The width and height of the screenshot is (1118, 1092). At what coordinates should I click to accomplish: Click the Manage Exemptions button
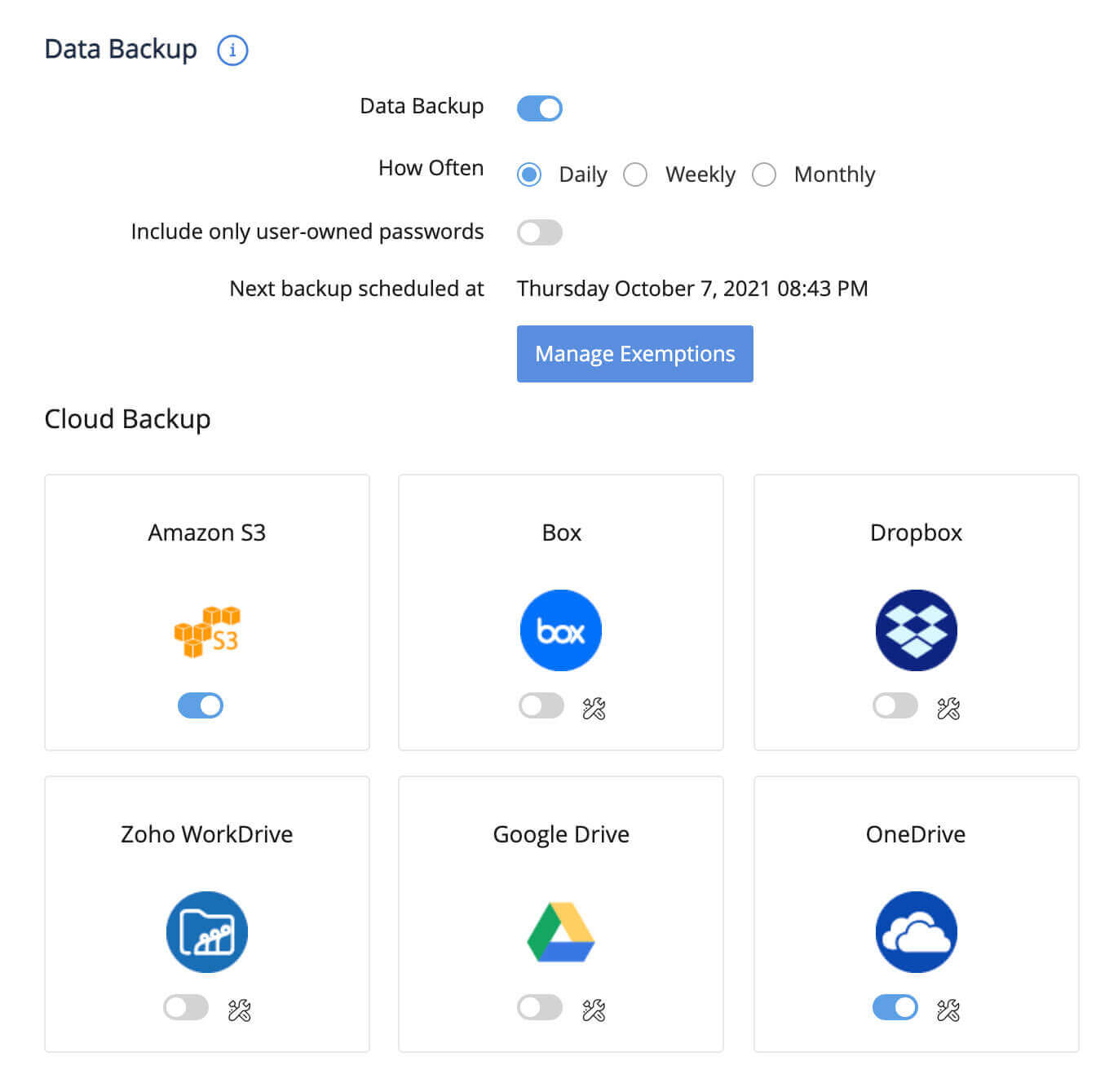coord(634,354)
